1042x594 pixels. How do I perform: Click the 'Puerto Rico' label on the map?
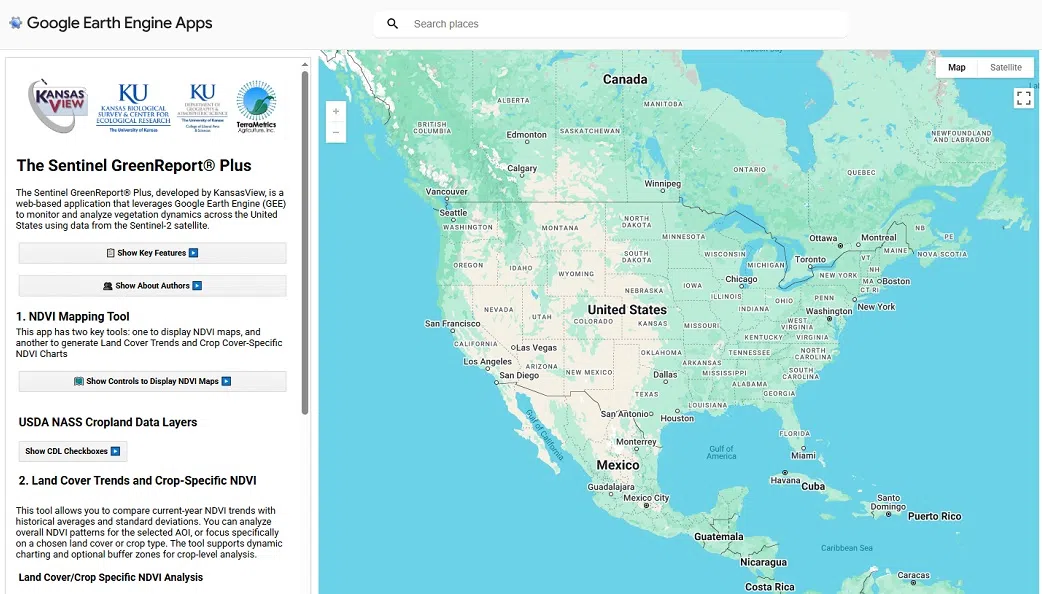point(934,516)
